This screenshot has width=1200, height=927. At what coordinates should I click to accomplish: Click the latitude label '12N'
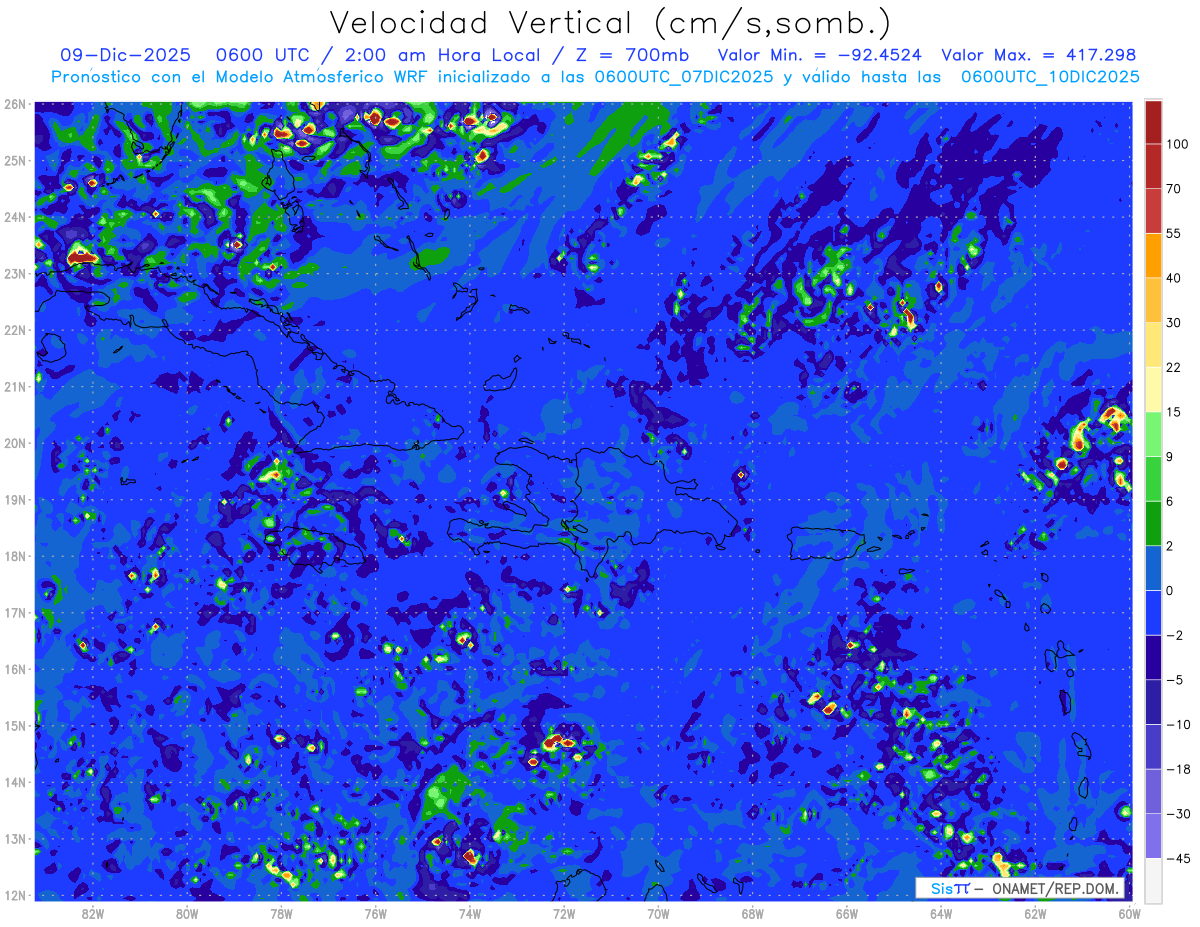click(15, 895)
